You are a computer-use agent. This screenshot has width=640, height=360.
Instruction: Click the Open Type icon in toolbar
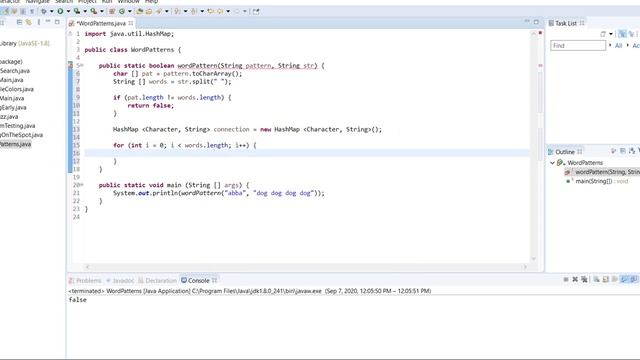pyautogui.click(x=140, y=11)
